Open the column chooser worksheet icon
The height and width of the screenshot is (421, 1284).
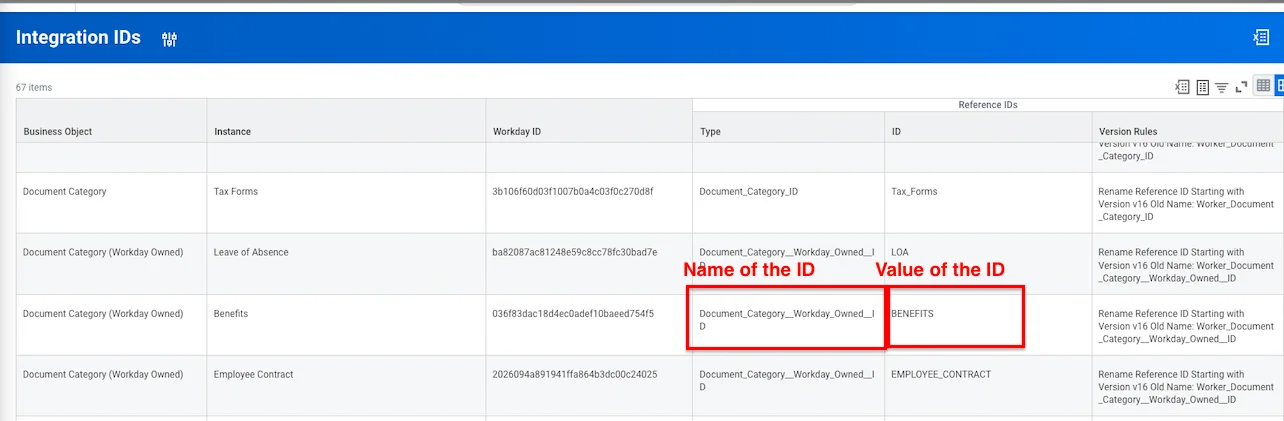pos(1203,87)
